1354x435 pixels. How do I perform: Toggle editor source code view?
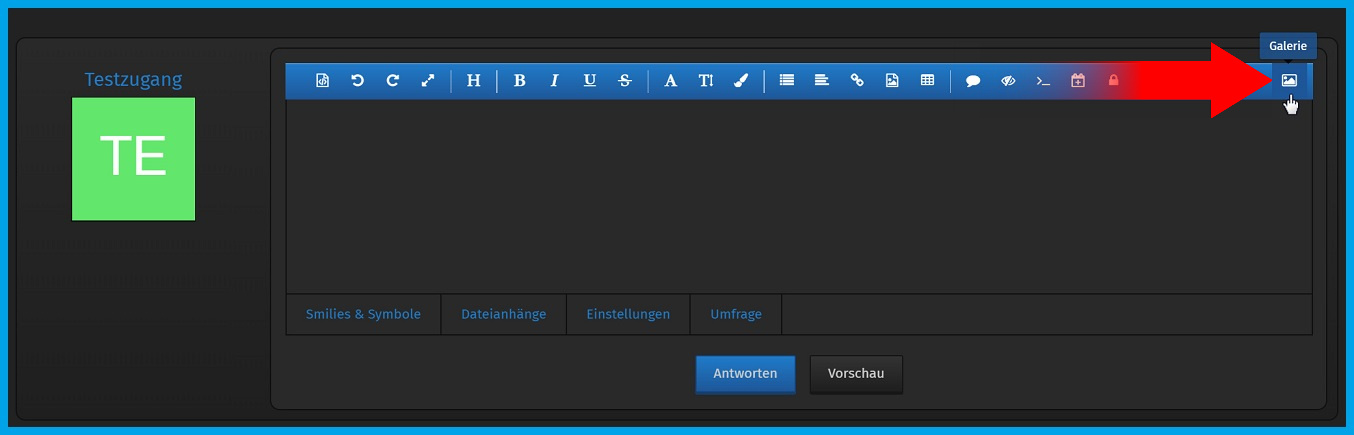pos(322,81)
